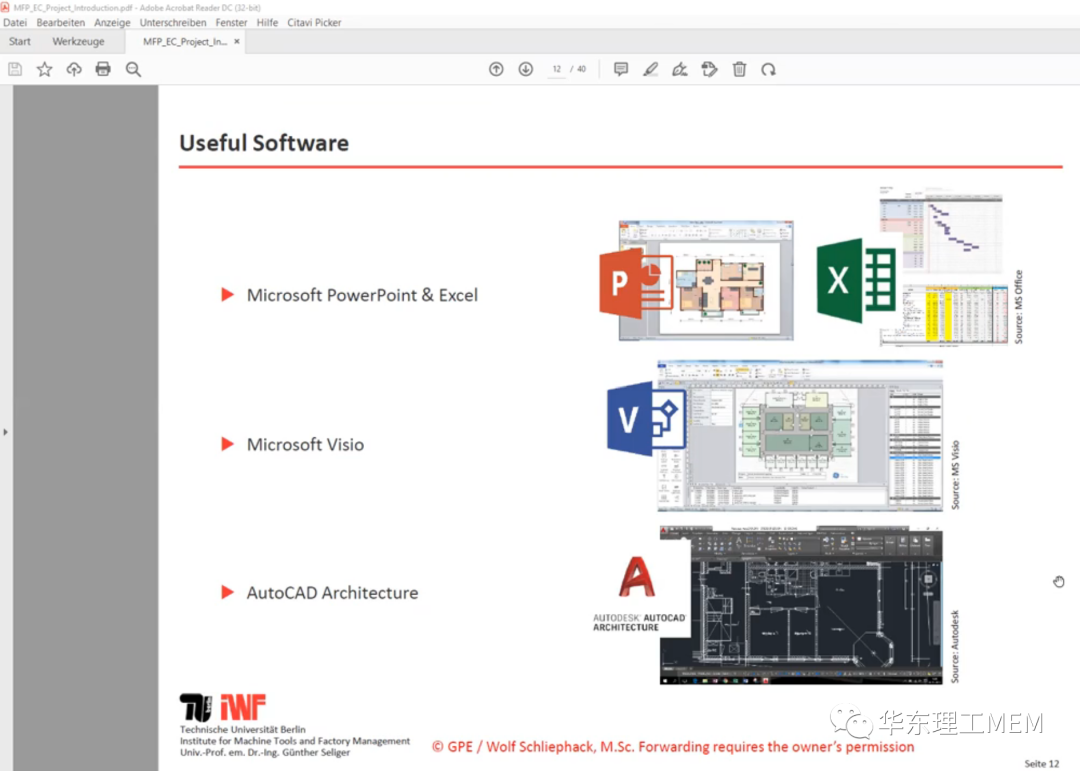Select the highlight pen tool
This screenshot has width=1080, height=771.
[x=650, y=69]
